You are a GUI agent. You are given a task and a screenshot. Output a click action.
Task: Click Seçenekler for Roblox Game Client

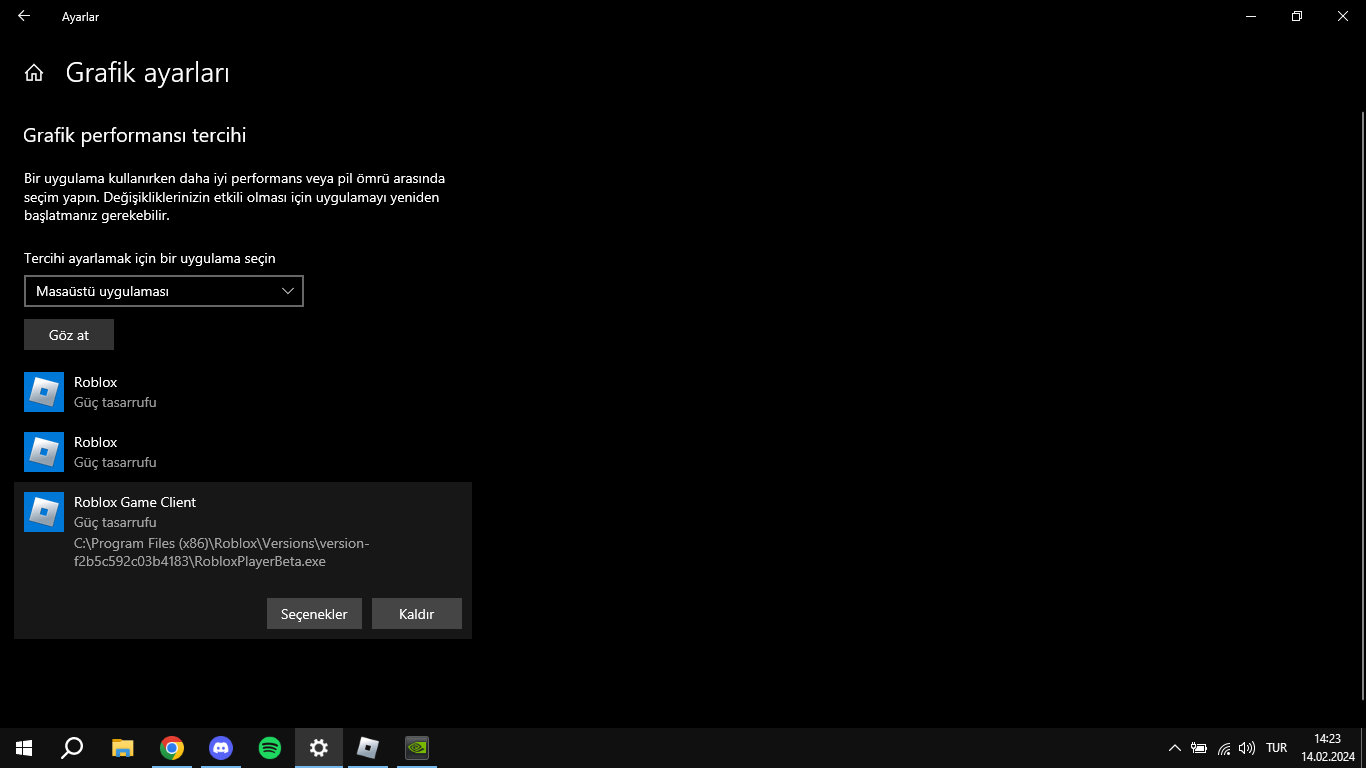point(314,614)
